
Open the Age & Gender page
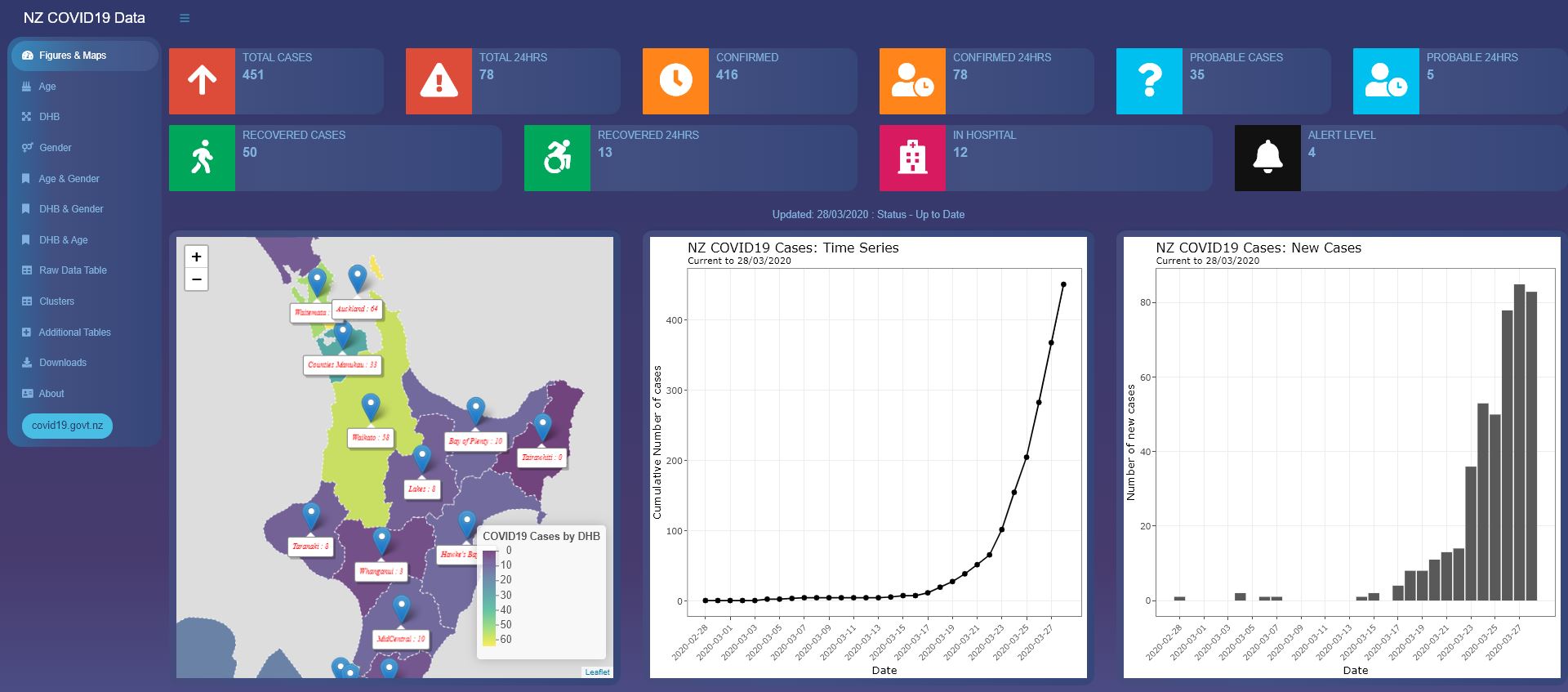click(84, 179)
